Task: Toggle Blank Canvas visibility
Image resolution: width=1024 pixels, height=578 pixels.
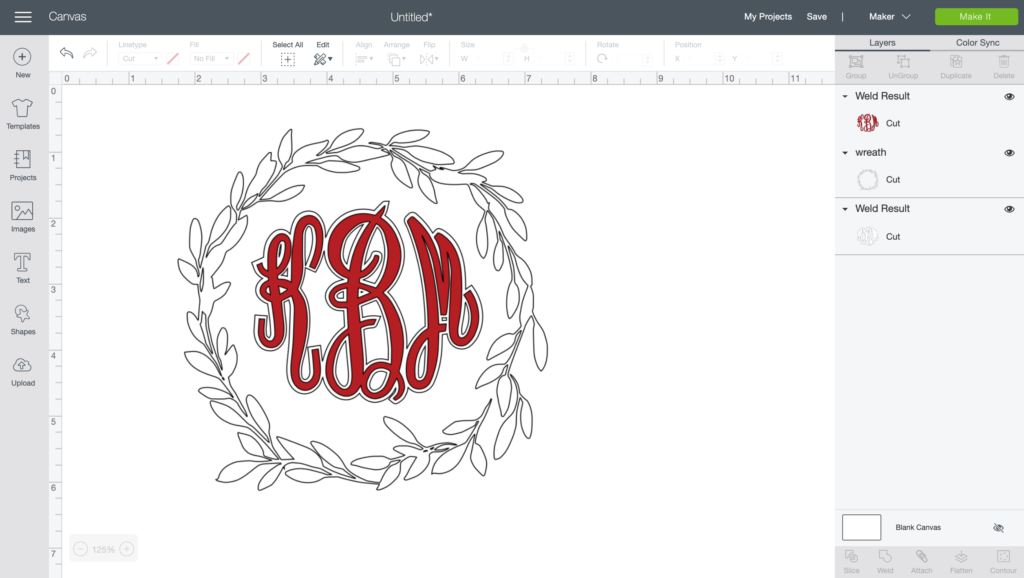Action: [998, 528]
